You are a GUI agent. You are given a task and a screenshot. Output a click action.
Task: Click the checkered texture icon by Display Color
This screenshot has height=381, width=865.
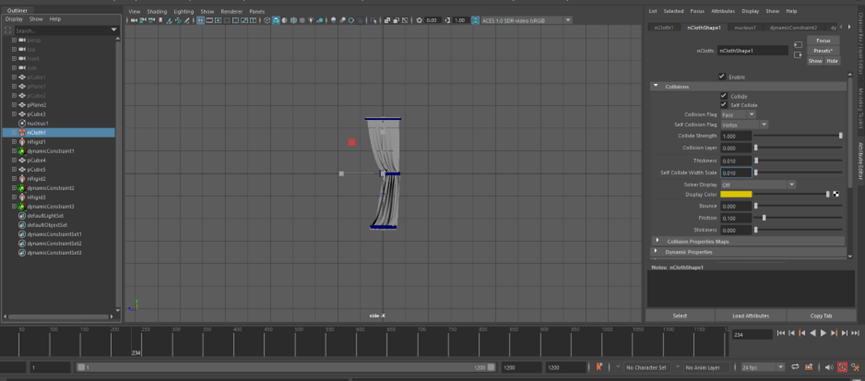pos(836,194)
